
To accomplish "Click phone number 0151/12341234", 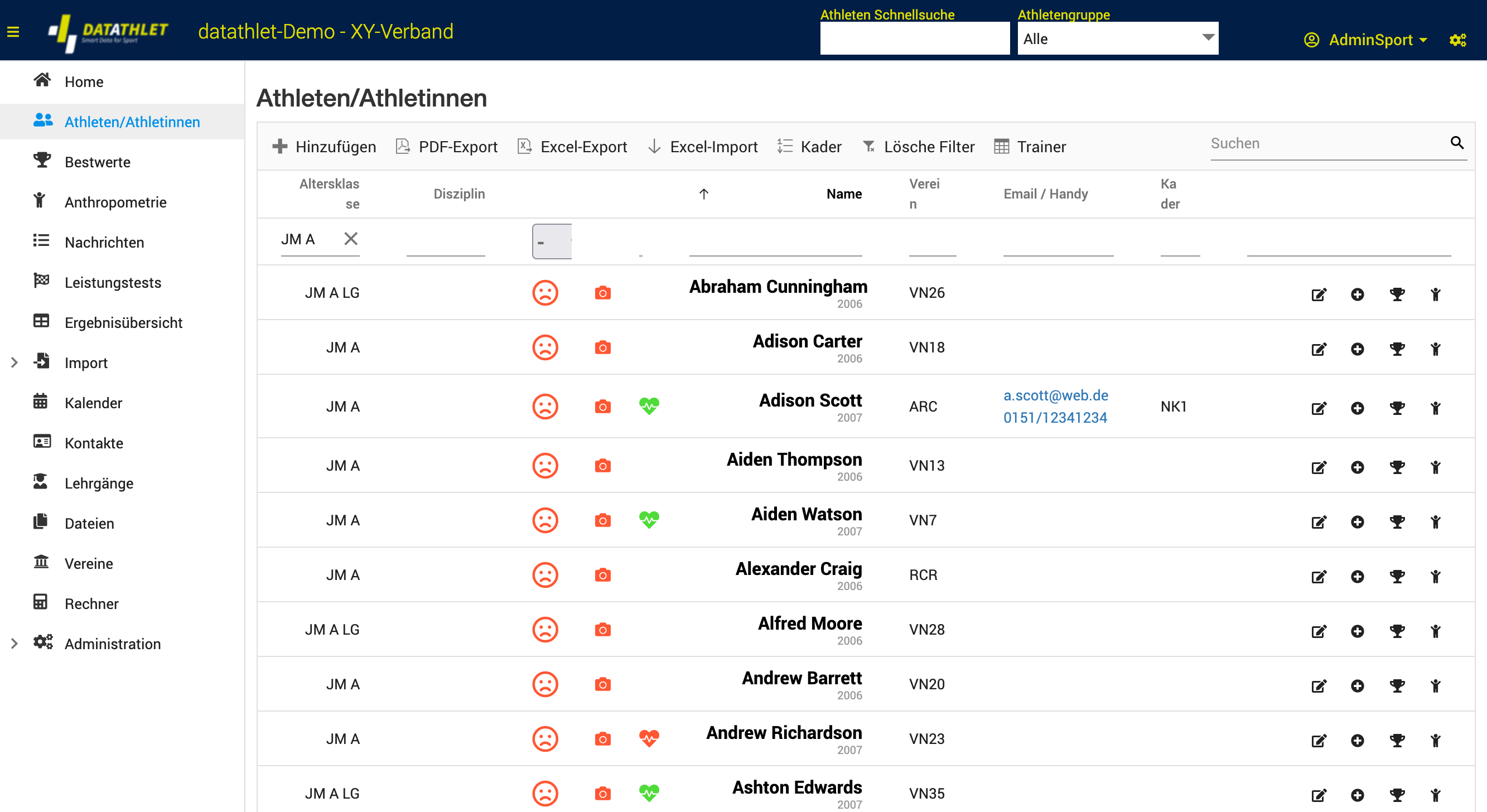I will pos(1055,417).
